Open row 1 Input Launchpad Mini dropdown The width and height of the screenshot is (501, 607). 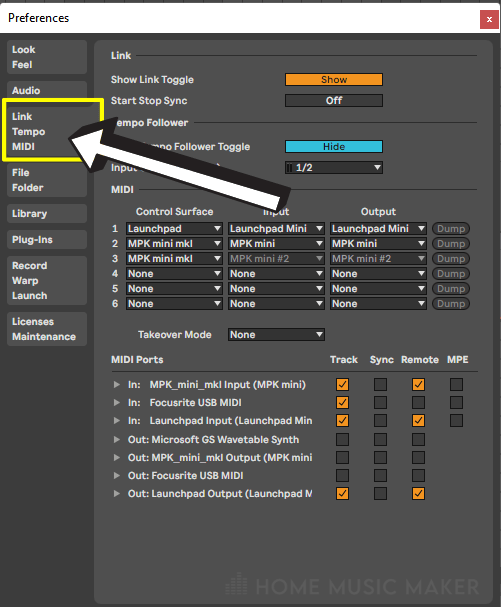276,228
